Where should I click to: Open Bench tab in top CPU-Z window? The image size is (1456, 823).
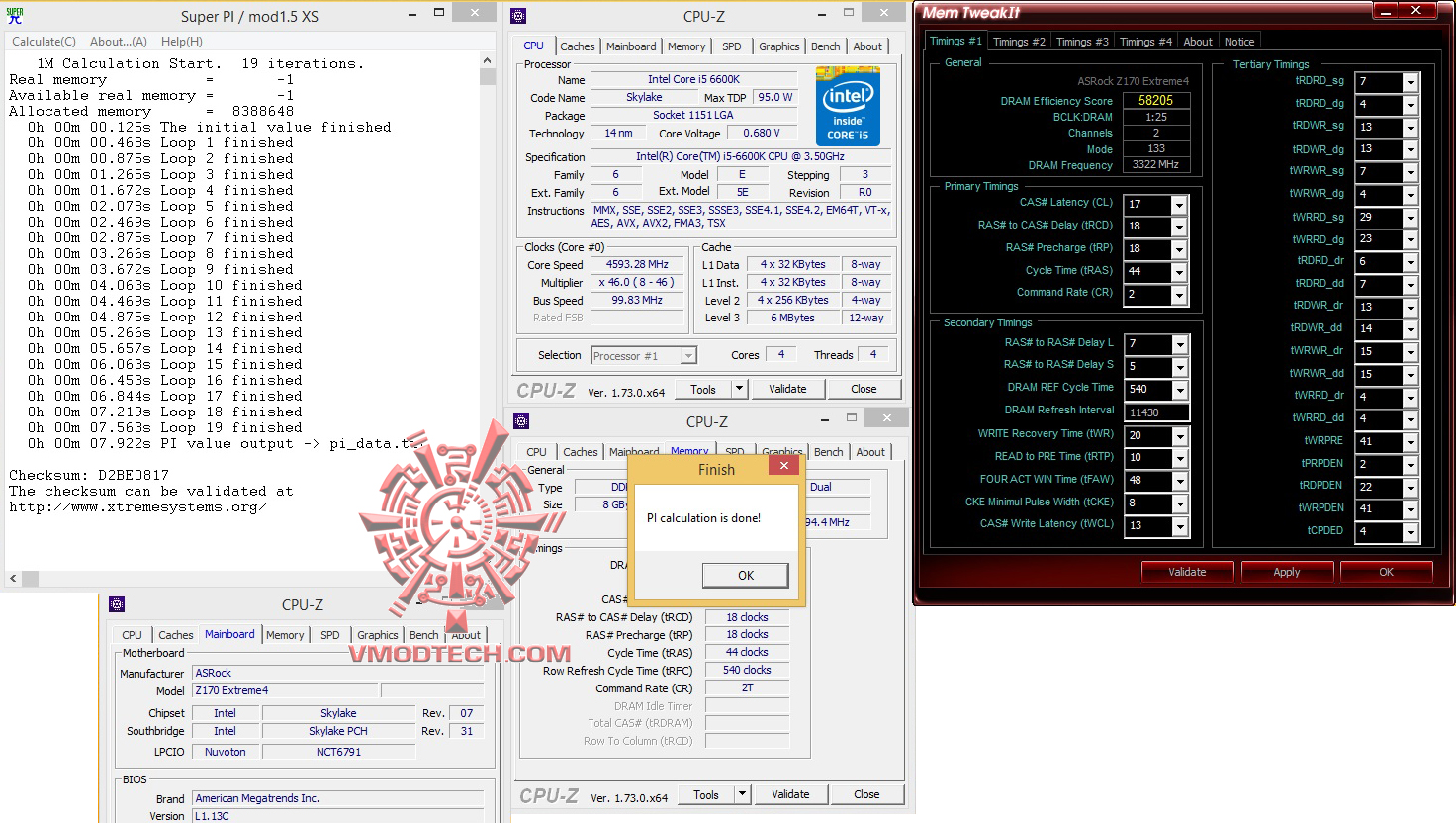click(826, 46)
